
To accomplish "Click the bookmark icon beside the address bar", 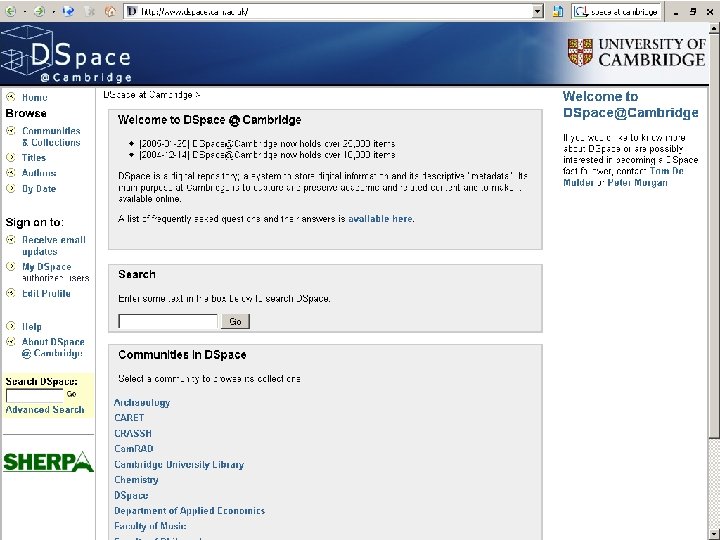I will pos(557,11).
